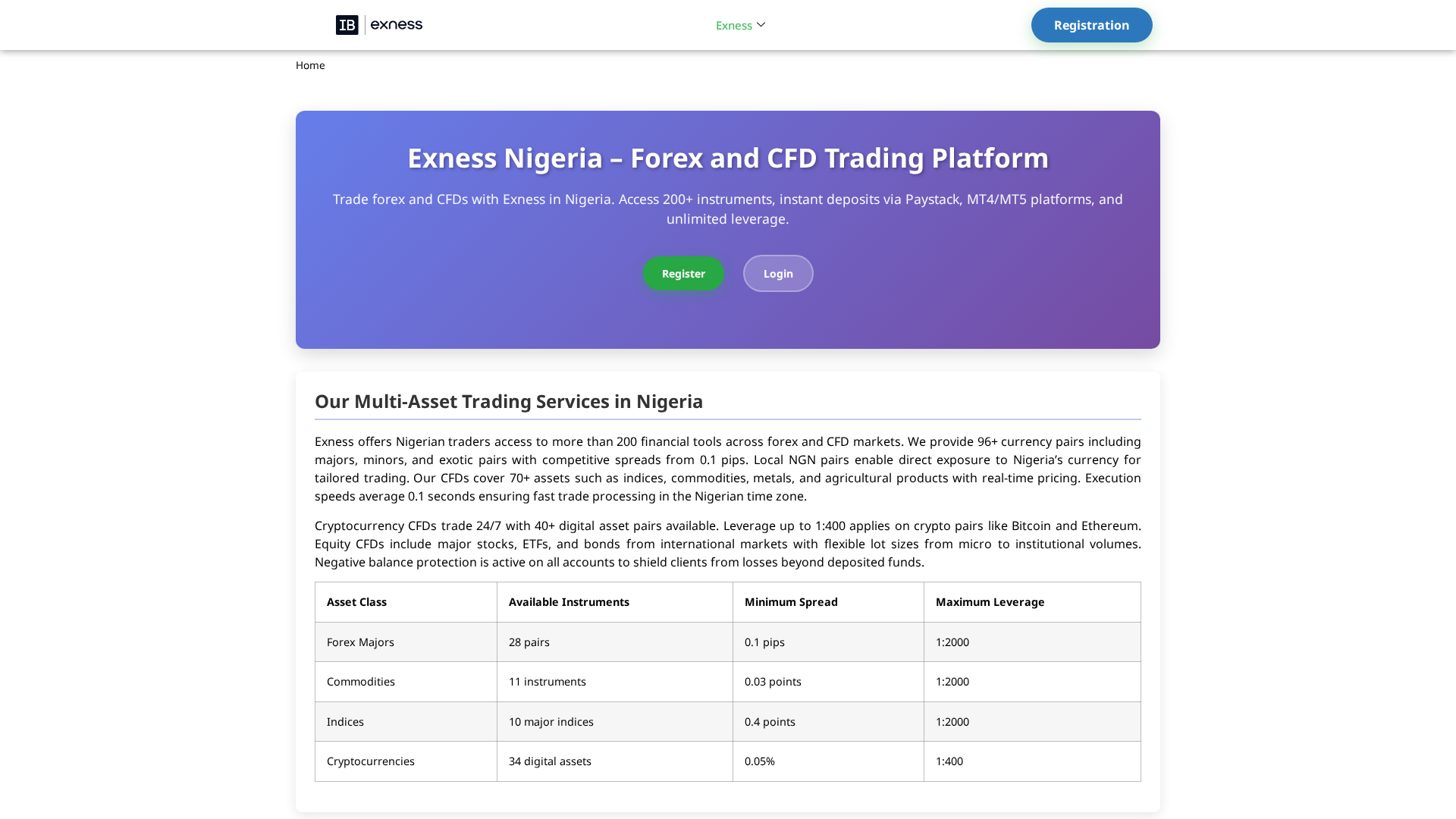Click the green Register button

click(x=682, y=273)
